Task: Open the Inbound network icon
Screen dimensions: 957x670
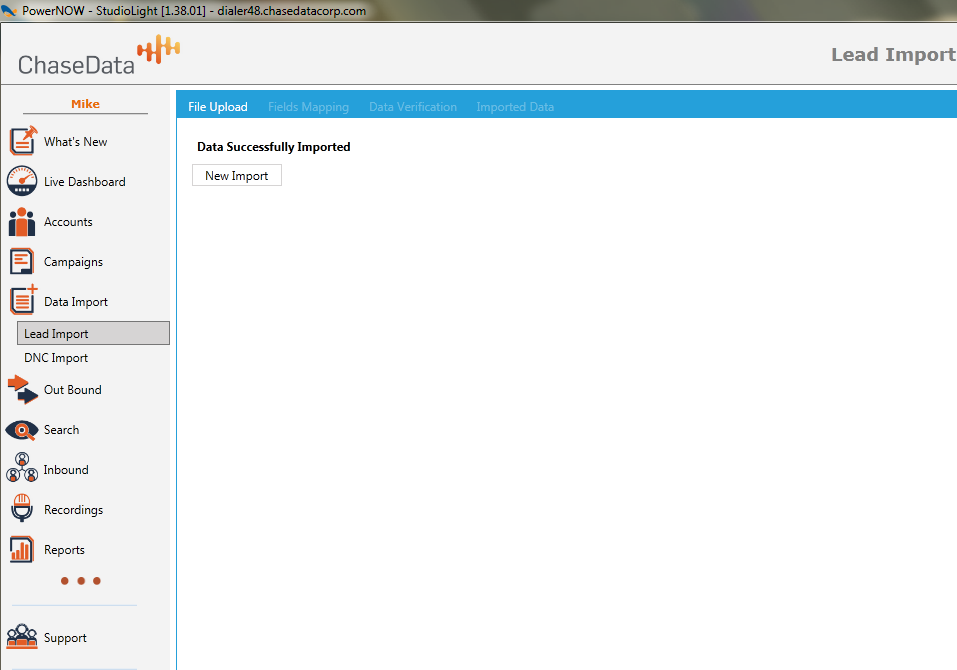Action: [x=22, y=469]
